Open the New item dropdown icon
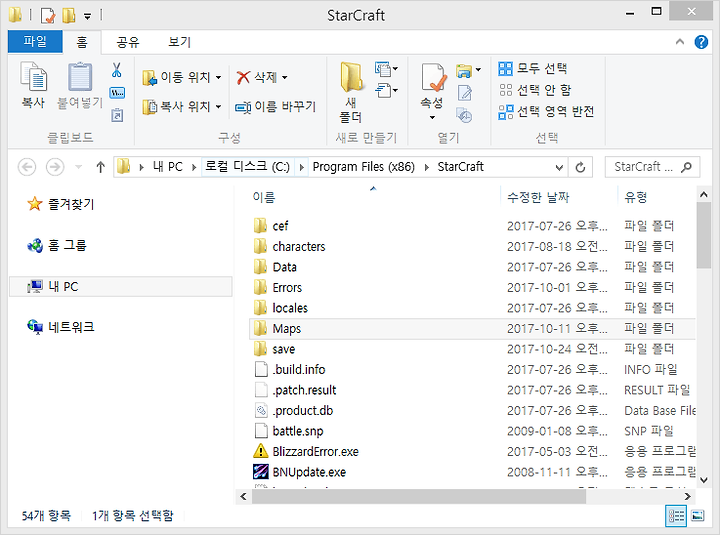This screenshot has width=720, height=535. [x=386, y=69]
